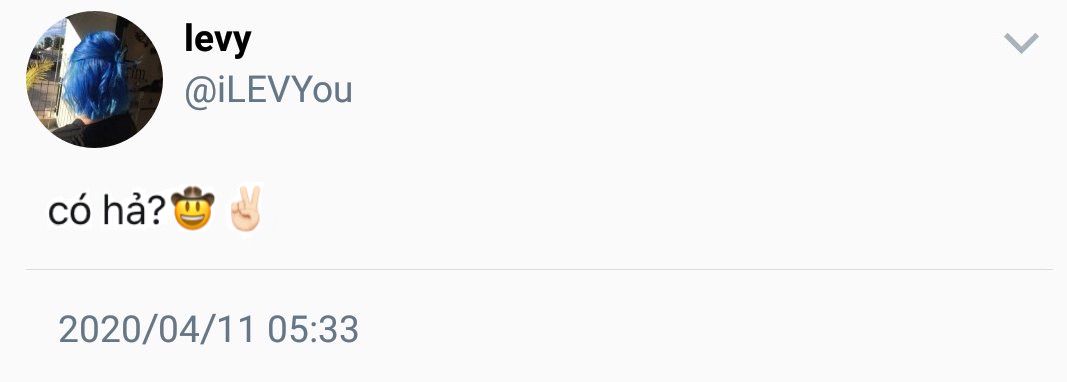
Task: Visit the @iLEVYou handle link
Action: pos(268,91)
